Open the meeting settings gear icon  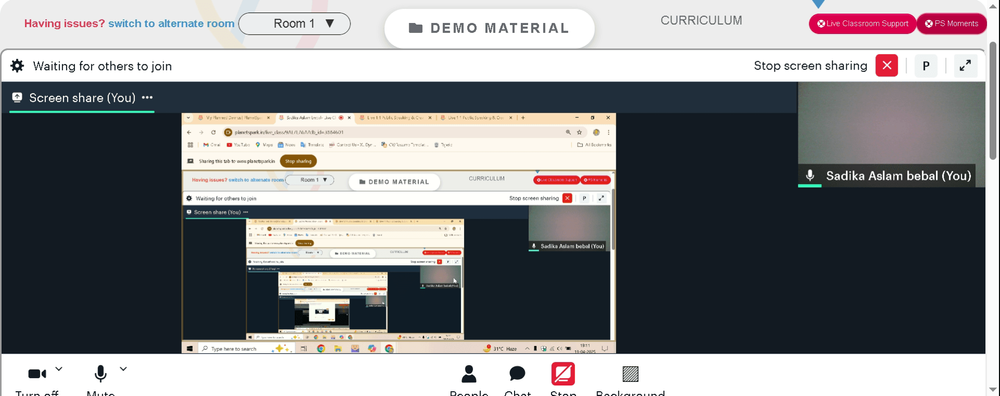pos(17,66)
